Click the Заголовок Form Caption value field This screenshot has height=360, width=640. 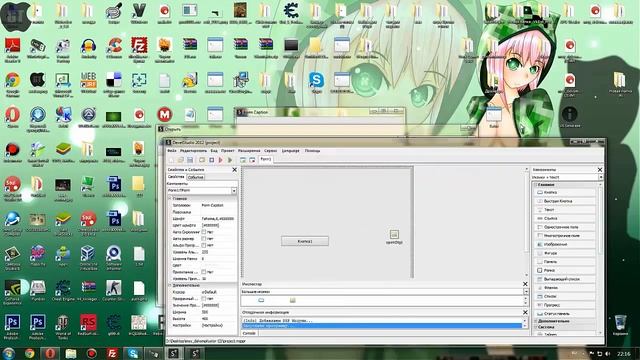[219, 205]
